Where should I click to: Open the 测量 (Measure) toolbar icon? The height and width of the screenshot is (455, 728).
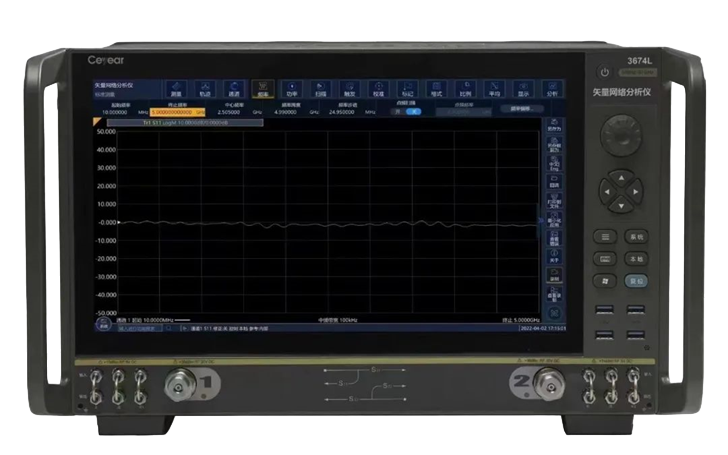pyautogui.click(x=176, y=88)
